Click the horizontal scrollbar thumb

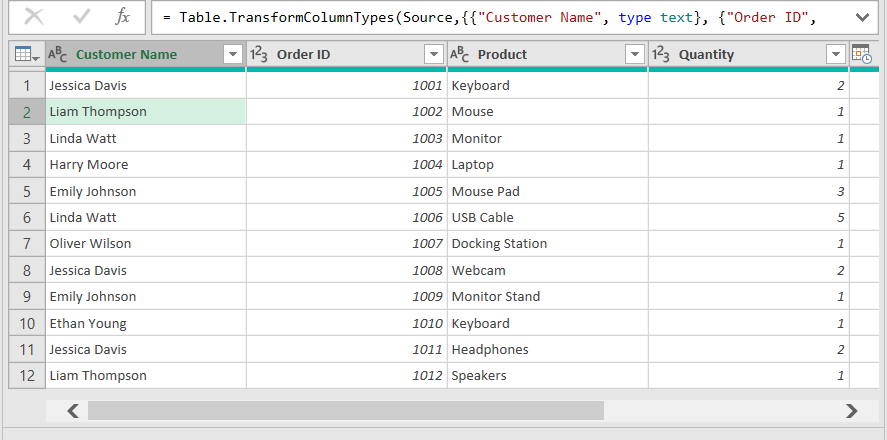click(x=346, y=411)
